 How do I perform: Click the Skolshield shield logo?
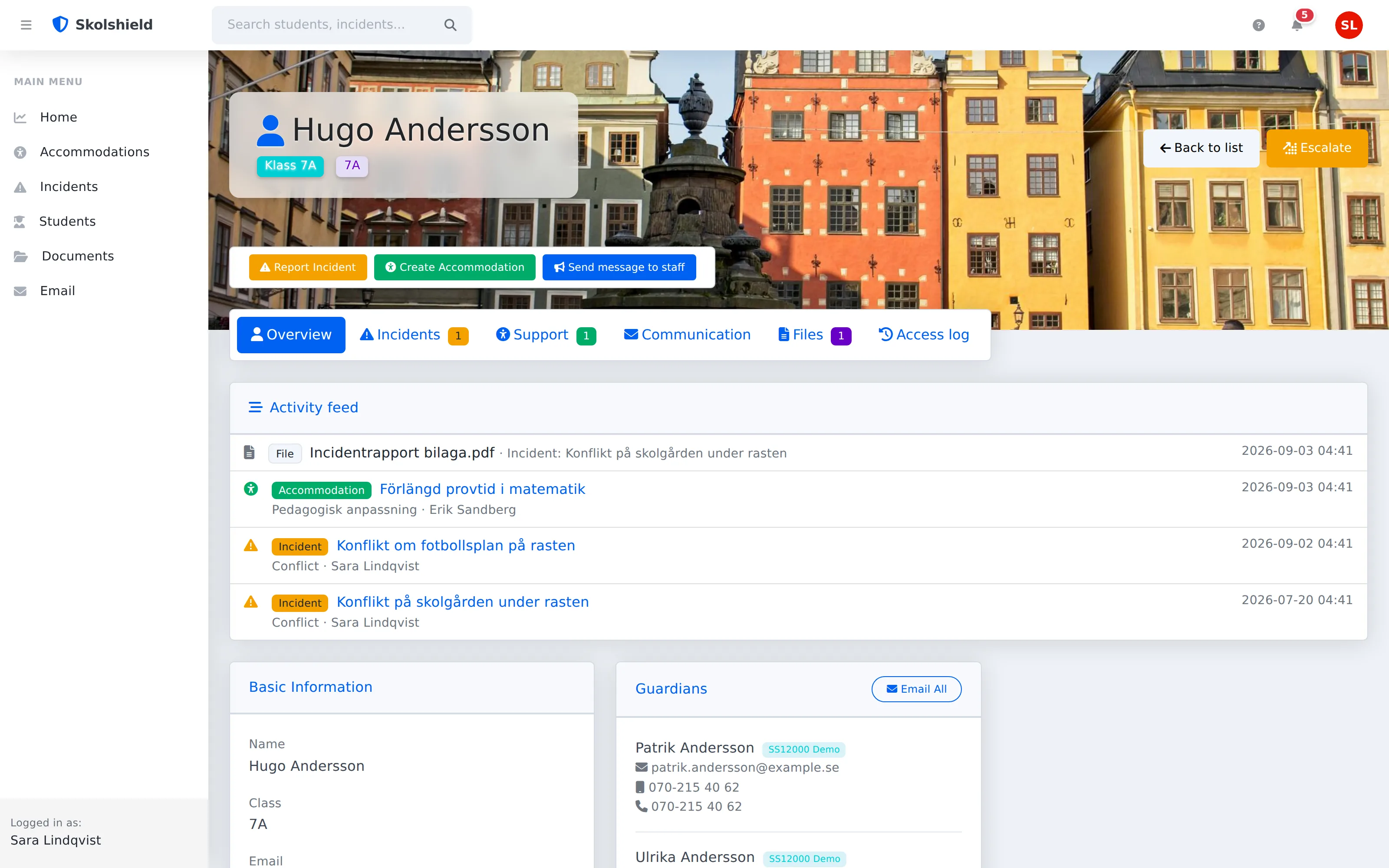[x=60, y=25]
